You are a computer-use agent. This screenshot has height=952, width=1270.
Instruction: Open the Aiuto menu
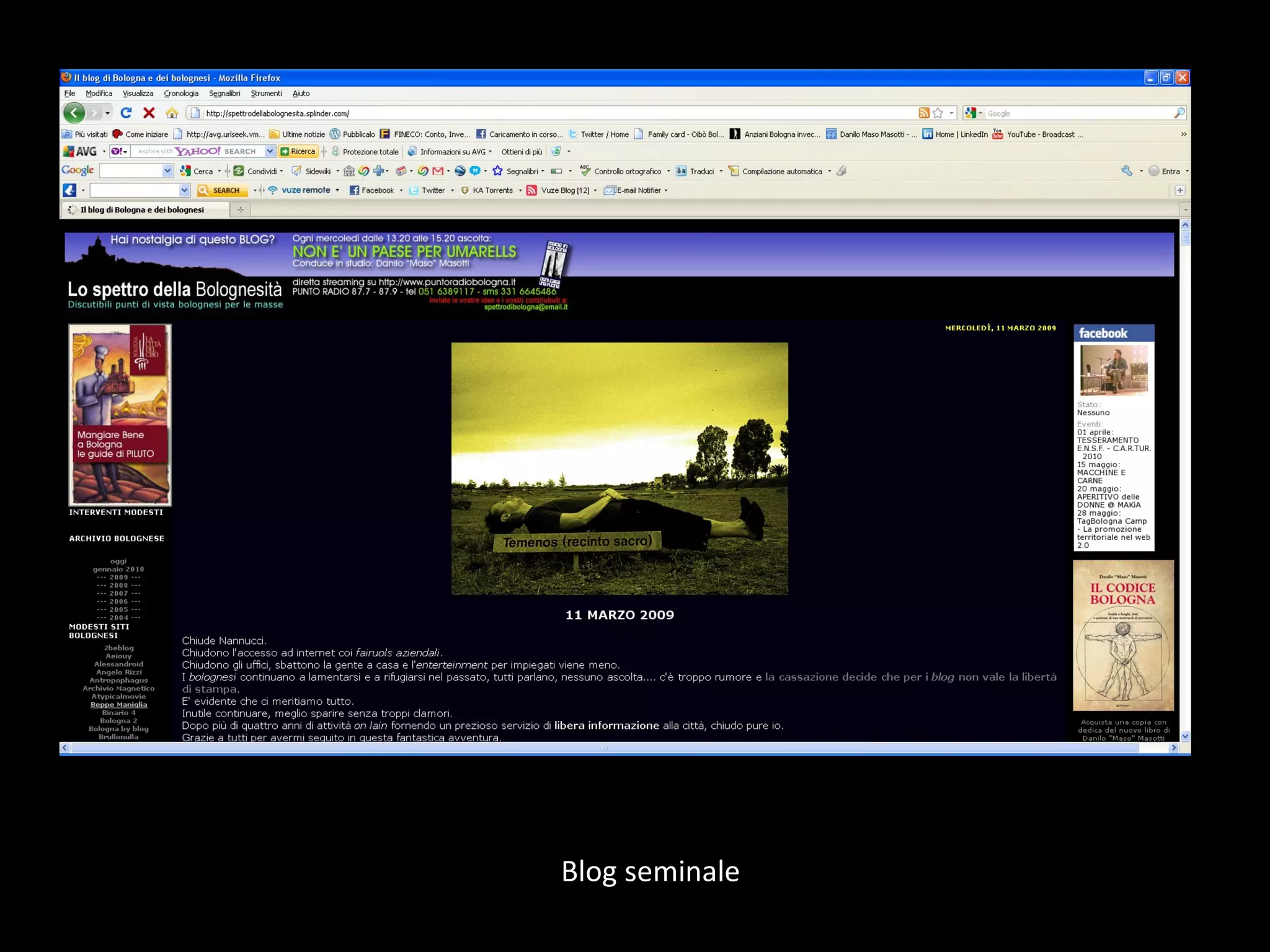[301, 94]
